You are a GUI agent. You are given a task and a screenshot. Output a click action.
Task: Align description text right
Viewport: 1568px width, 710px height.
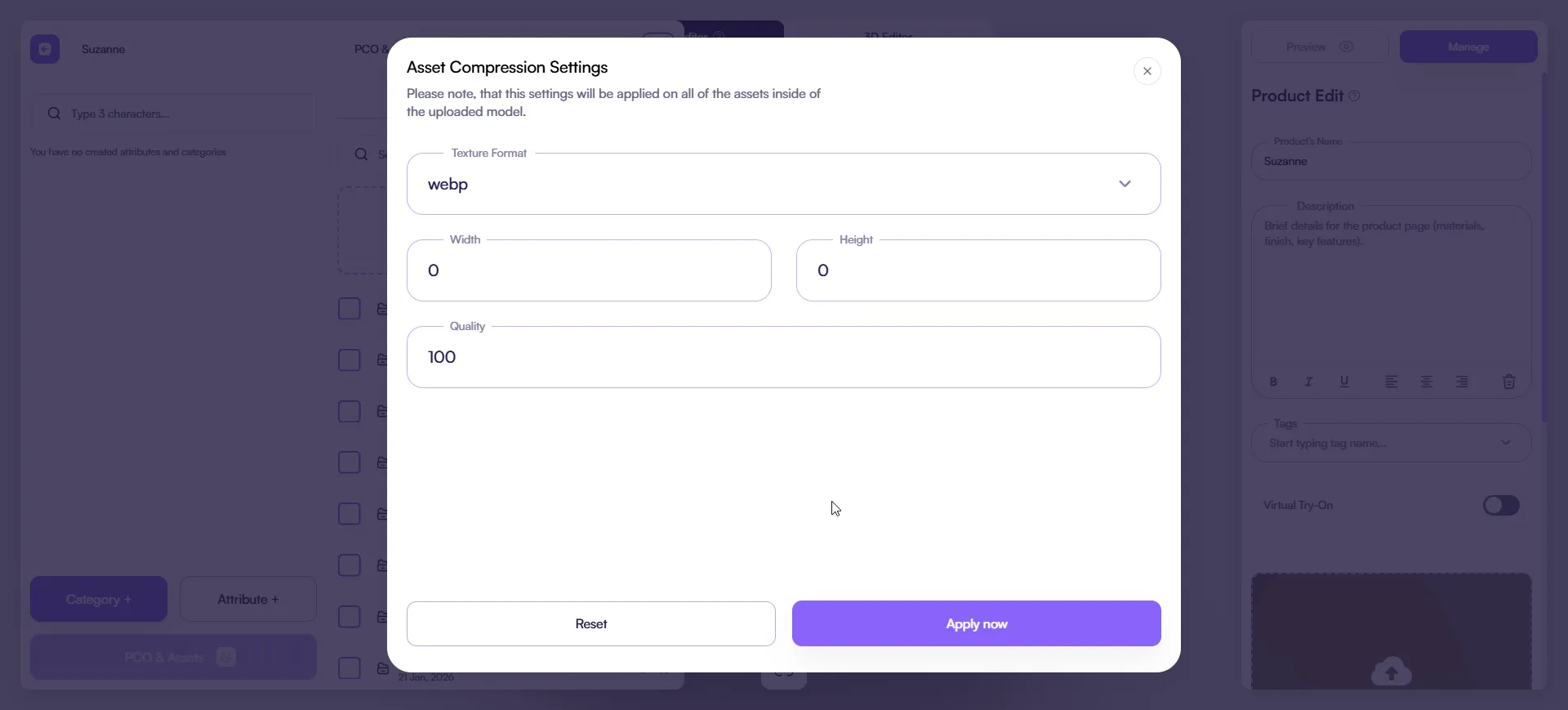1462,382
